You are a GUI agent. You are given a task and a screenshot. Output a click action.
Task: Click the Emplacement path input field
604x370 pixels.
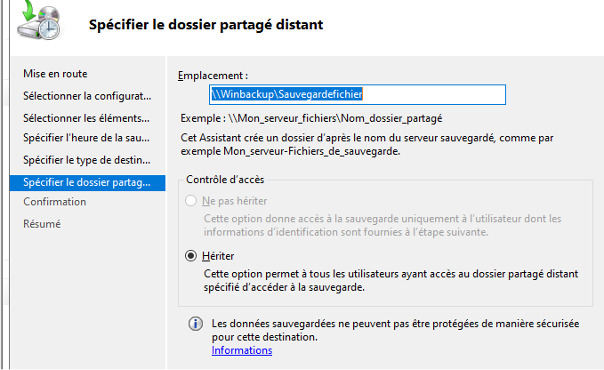(x=357, y=94)
